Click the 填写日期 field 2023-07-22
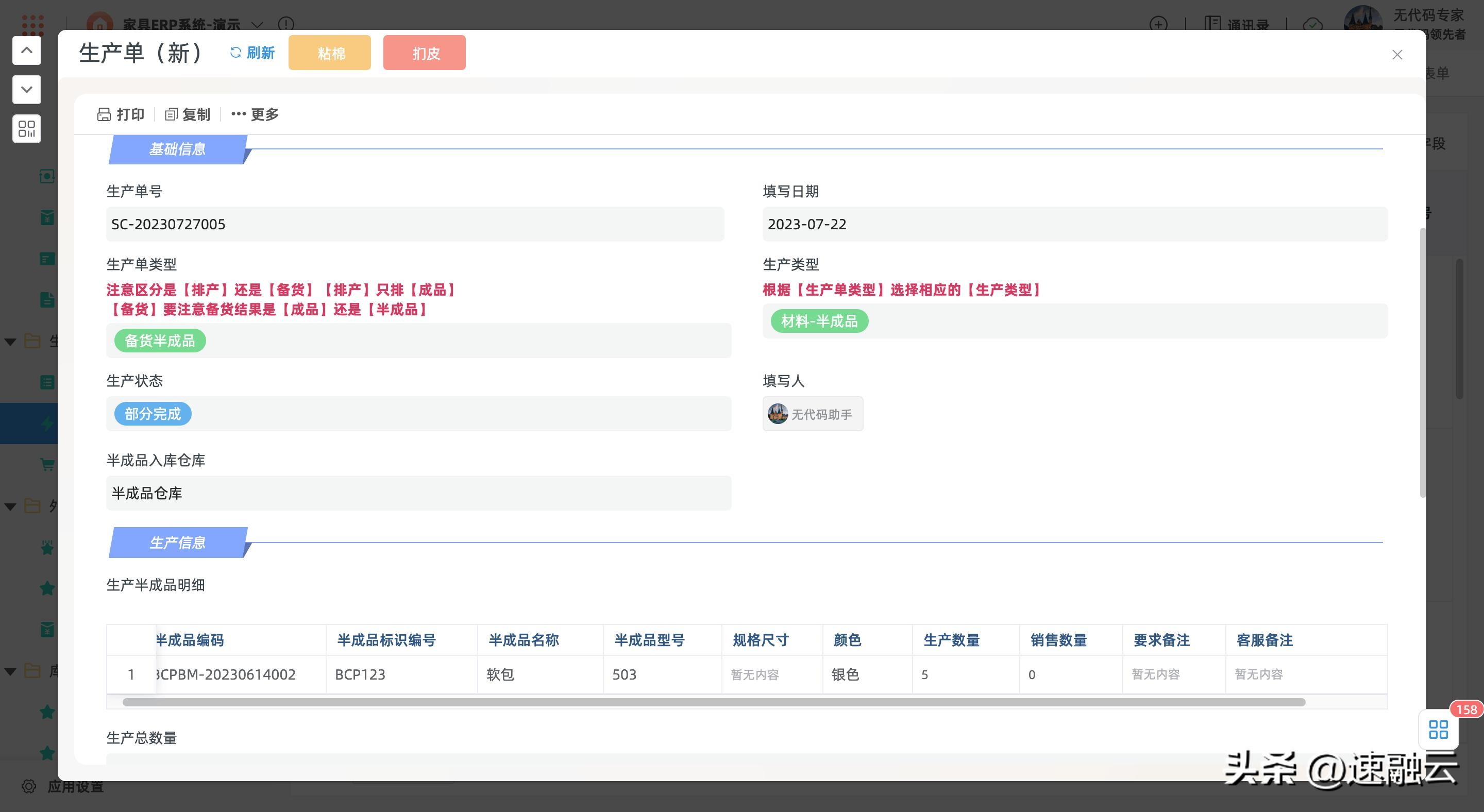The width and height of the screenshot is (1484, 812). coord(1075,224)
